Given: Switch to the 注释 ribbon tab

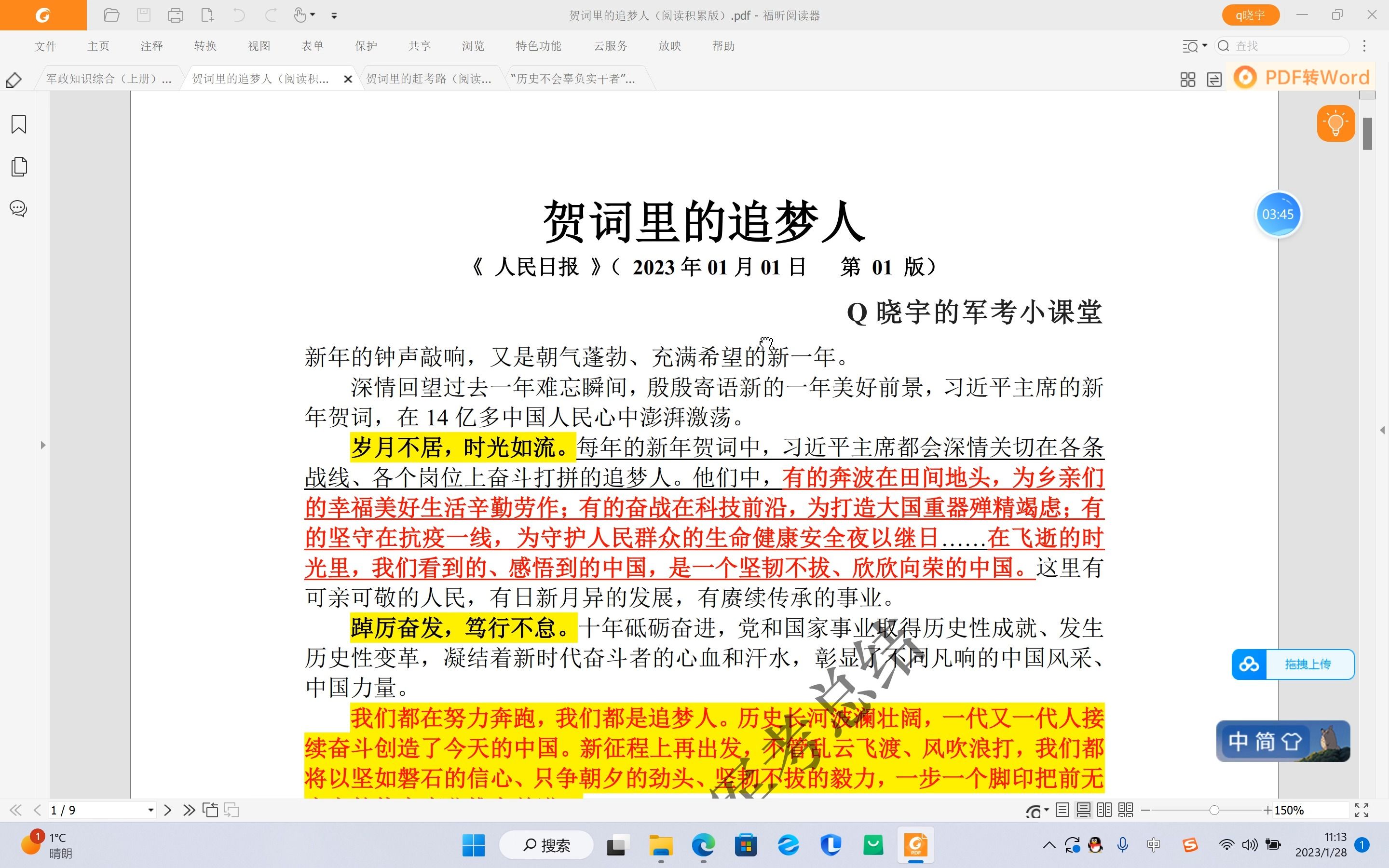Looking at the screenshot, I should (151, 46).
